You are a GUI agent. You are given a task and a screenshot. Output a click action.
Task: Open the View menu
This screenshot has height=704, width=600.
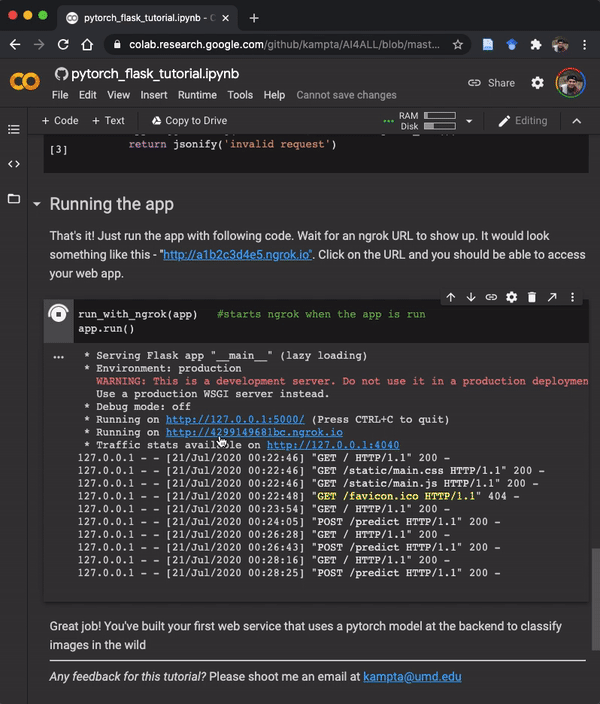tap(118, 95)
